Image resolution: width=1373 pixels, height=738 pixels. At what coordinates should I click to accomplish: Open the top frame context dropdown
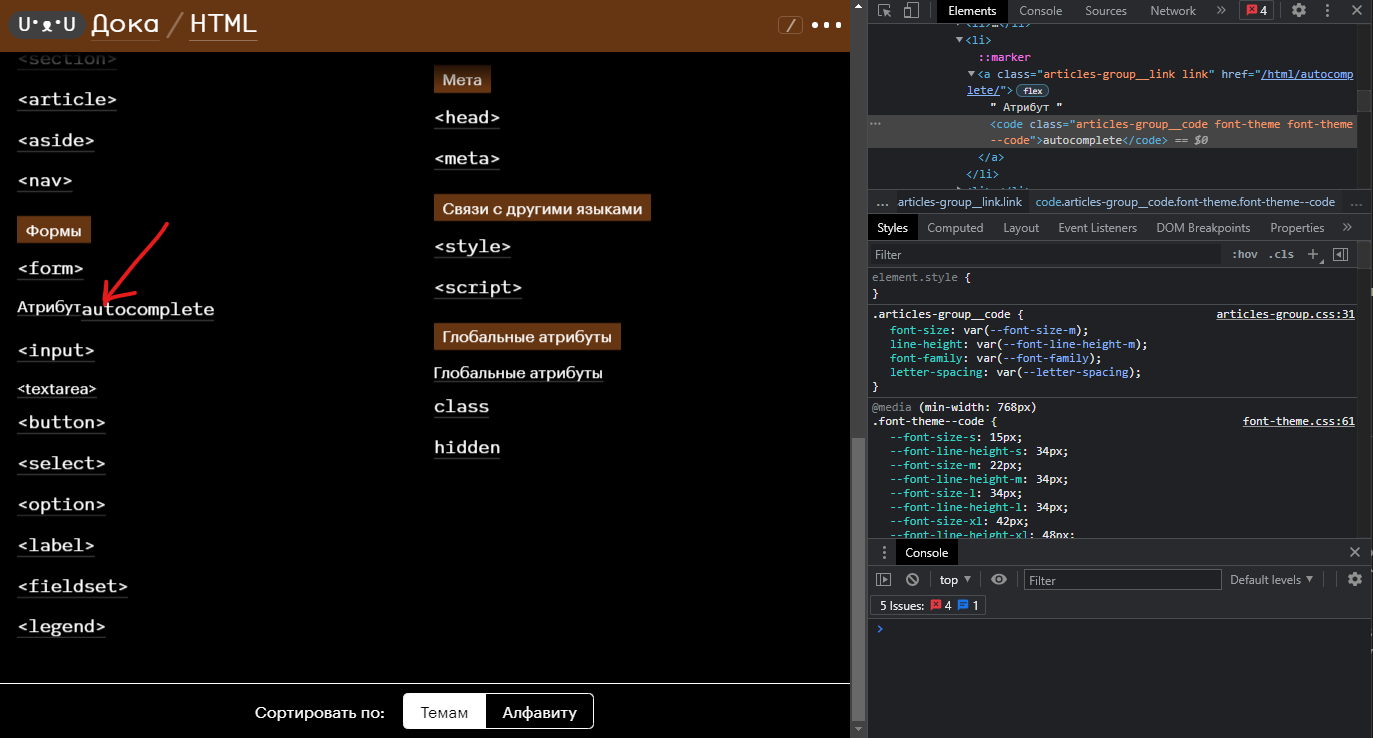tap(953, 579)
